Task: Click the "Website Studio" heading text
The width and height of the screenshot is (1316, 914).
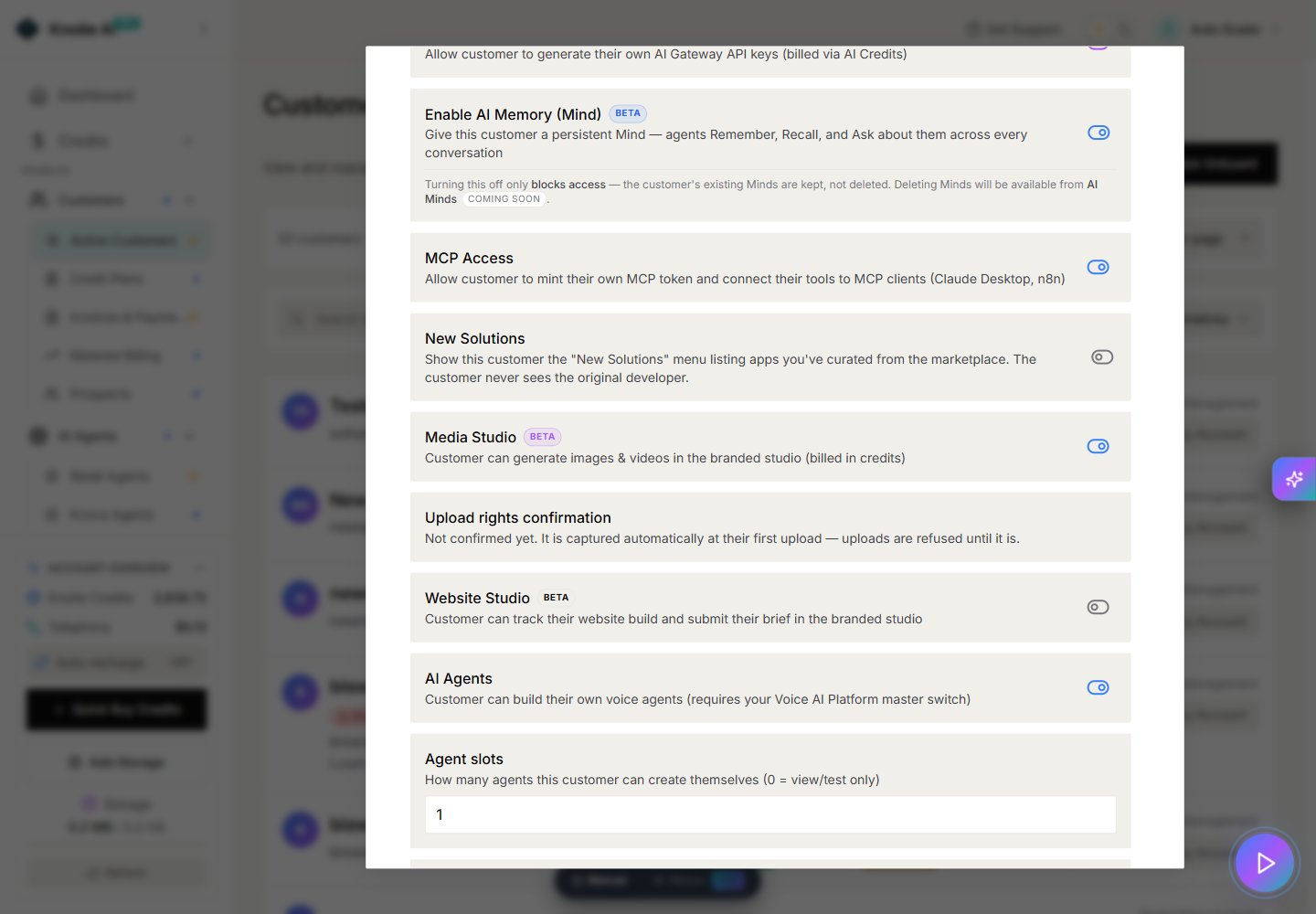Action: pos(477,599)
